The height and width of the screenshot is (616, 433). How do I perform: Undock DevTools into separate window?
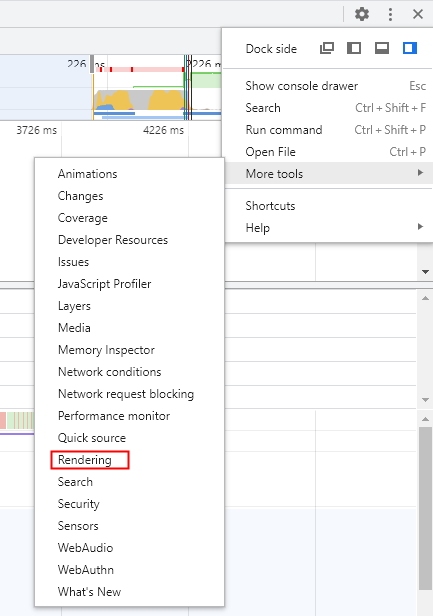coord(327,48)
